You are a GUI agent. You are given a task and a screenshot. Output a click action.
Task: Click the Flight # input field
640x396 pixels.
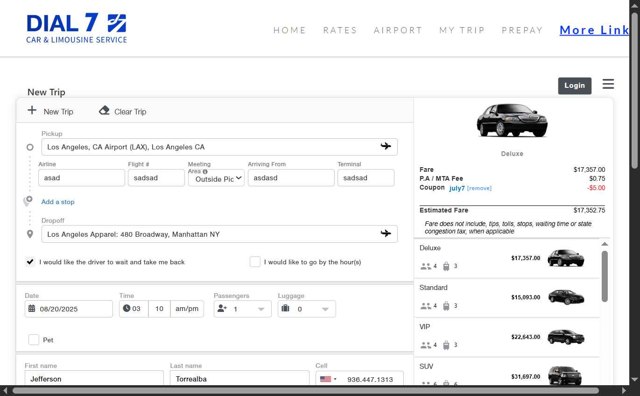(156, 178)
